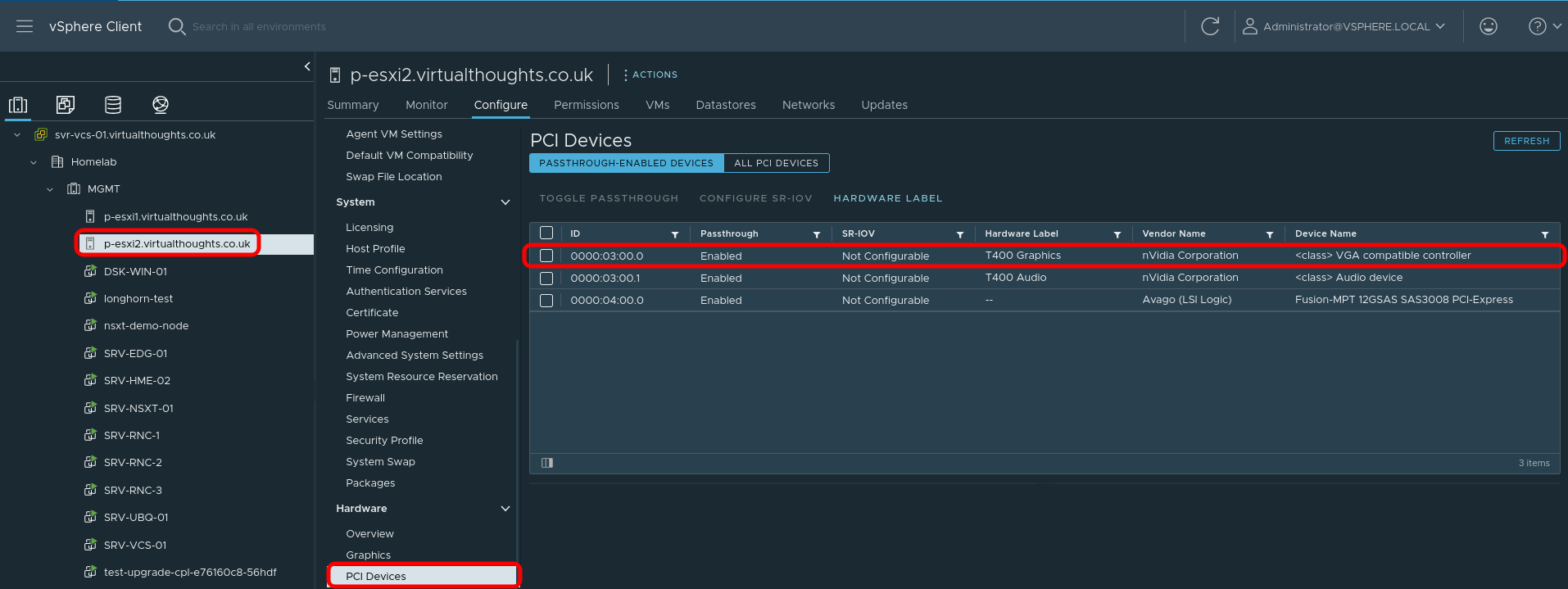Click the VM icon beside SRV-EDG-01

coord(90,353)
